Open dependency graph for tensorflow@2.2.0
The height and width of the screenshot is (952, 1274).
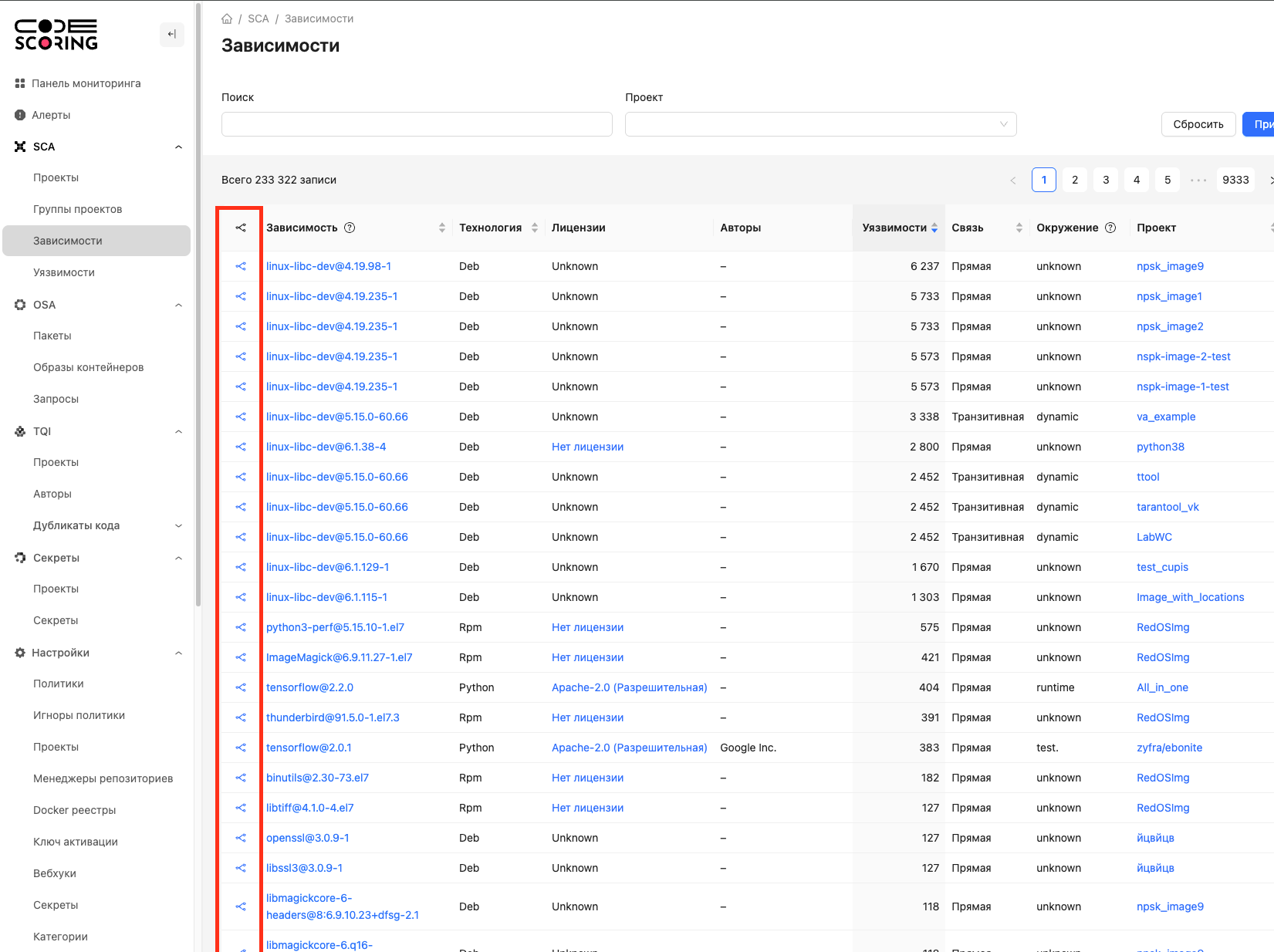pos(241,687)
